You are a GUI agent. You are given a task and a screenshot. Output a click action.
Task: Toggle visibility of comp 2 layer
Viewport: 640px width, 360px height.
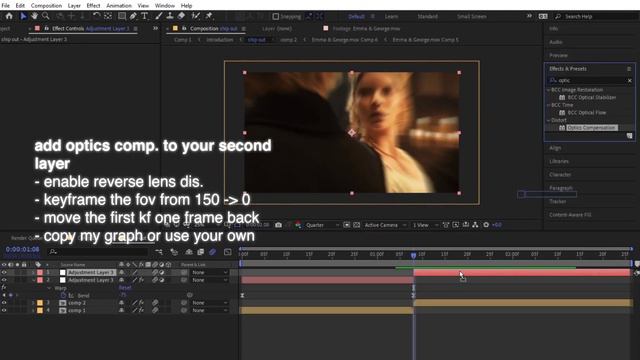point(4,303)
